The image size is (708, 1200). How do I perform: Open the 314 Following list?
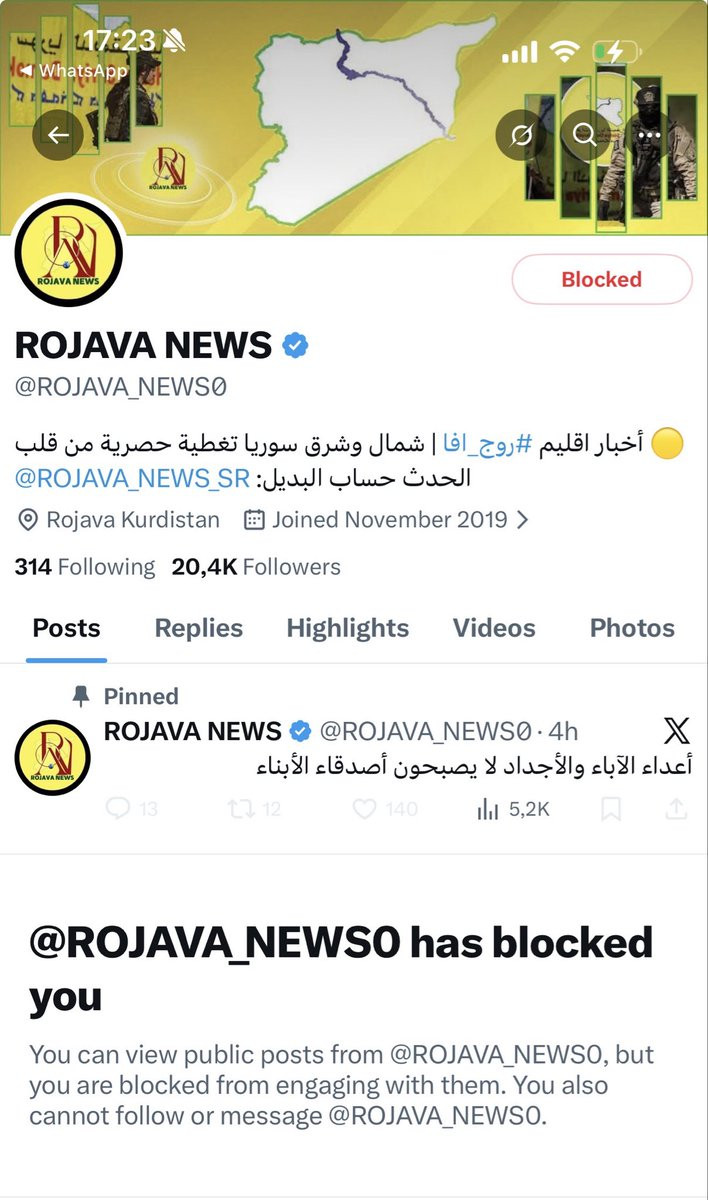(x=85, y=567)
